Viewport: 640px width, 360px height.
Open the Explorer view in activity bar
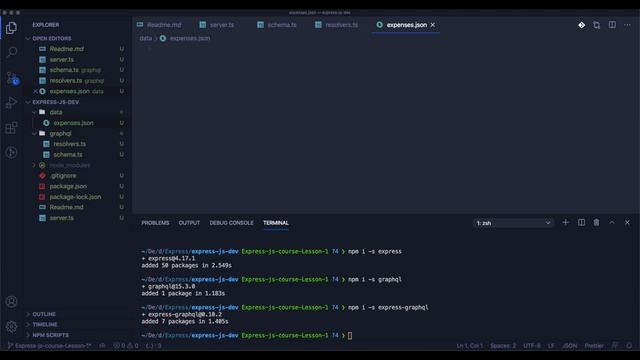click(11, 27)
